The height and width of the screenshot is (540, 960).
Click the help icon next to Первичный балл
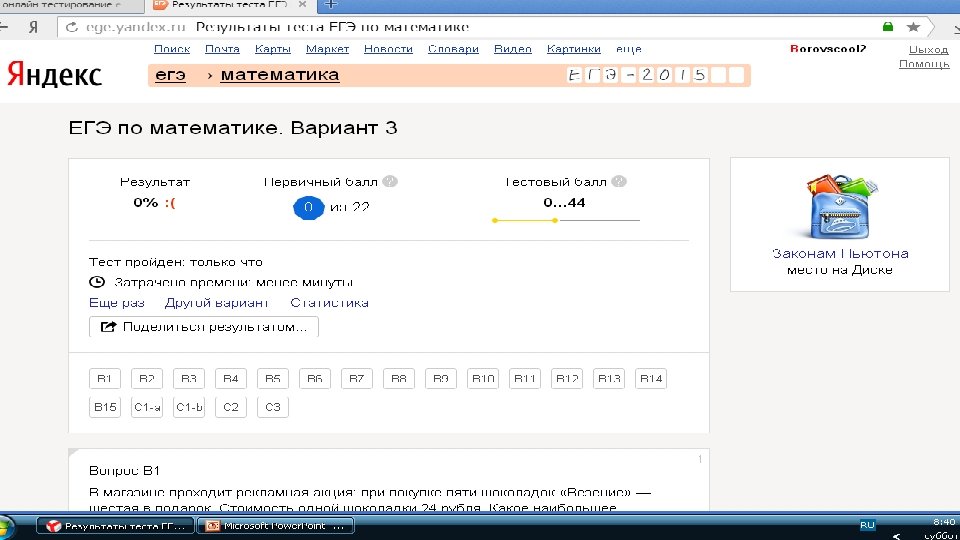(x=390, y=181)
